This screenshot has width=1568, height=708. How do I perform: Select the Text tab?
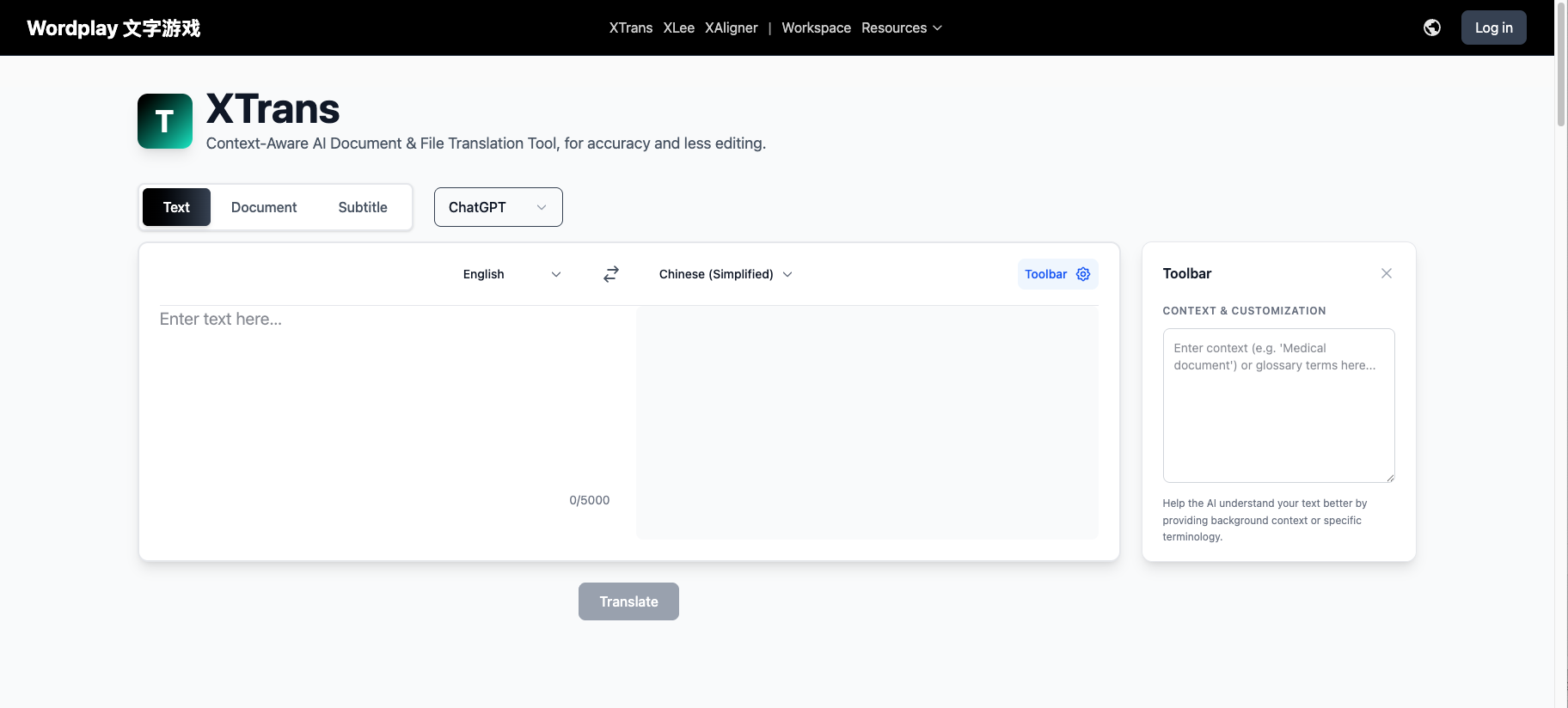tap(176, 207)
